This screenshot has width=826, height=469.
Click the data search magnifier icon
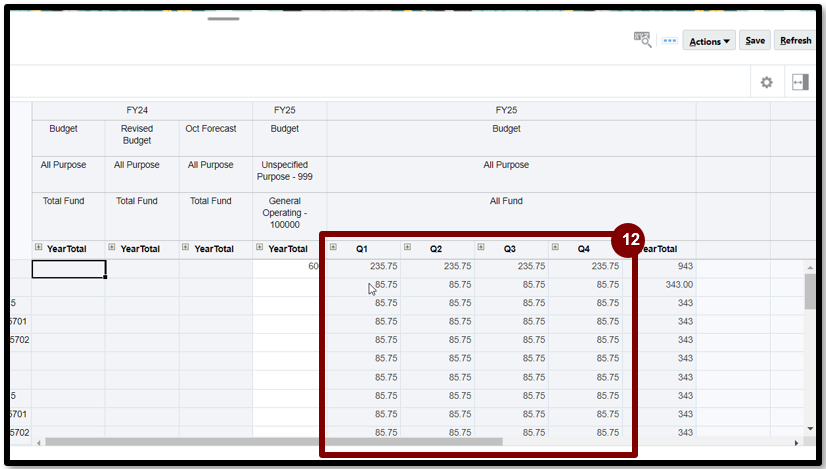[x=642, y=40]
